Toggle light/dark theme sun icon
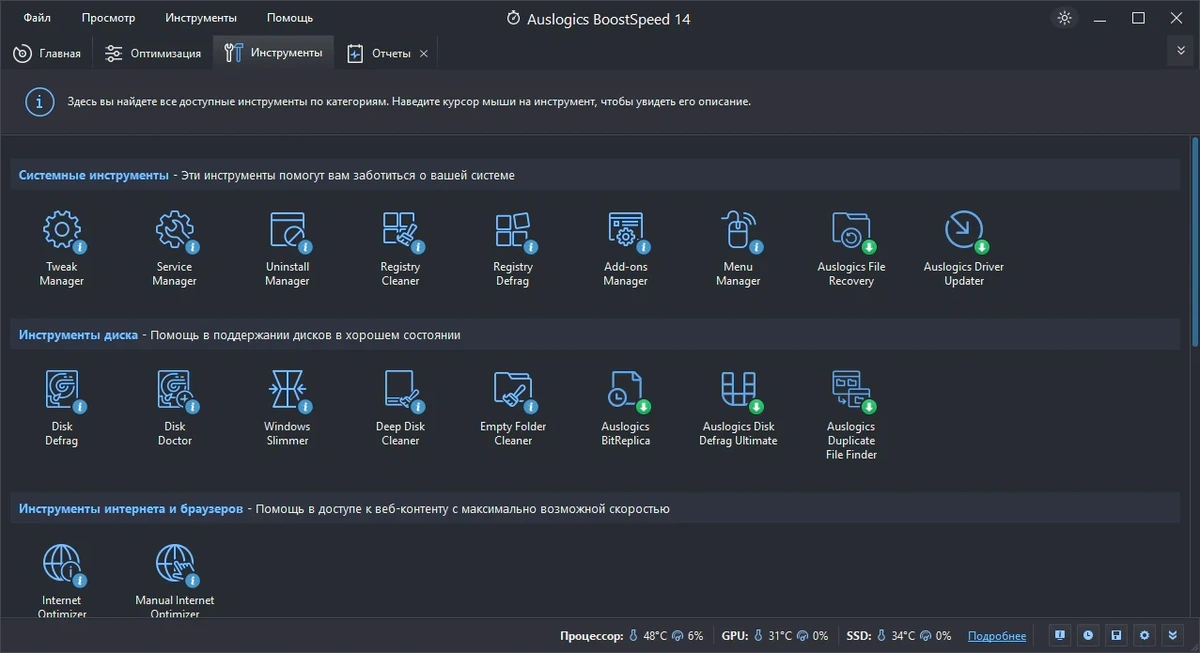This screenshot has height=653, width=1200. point(1064,18)
